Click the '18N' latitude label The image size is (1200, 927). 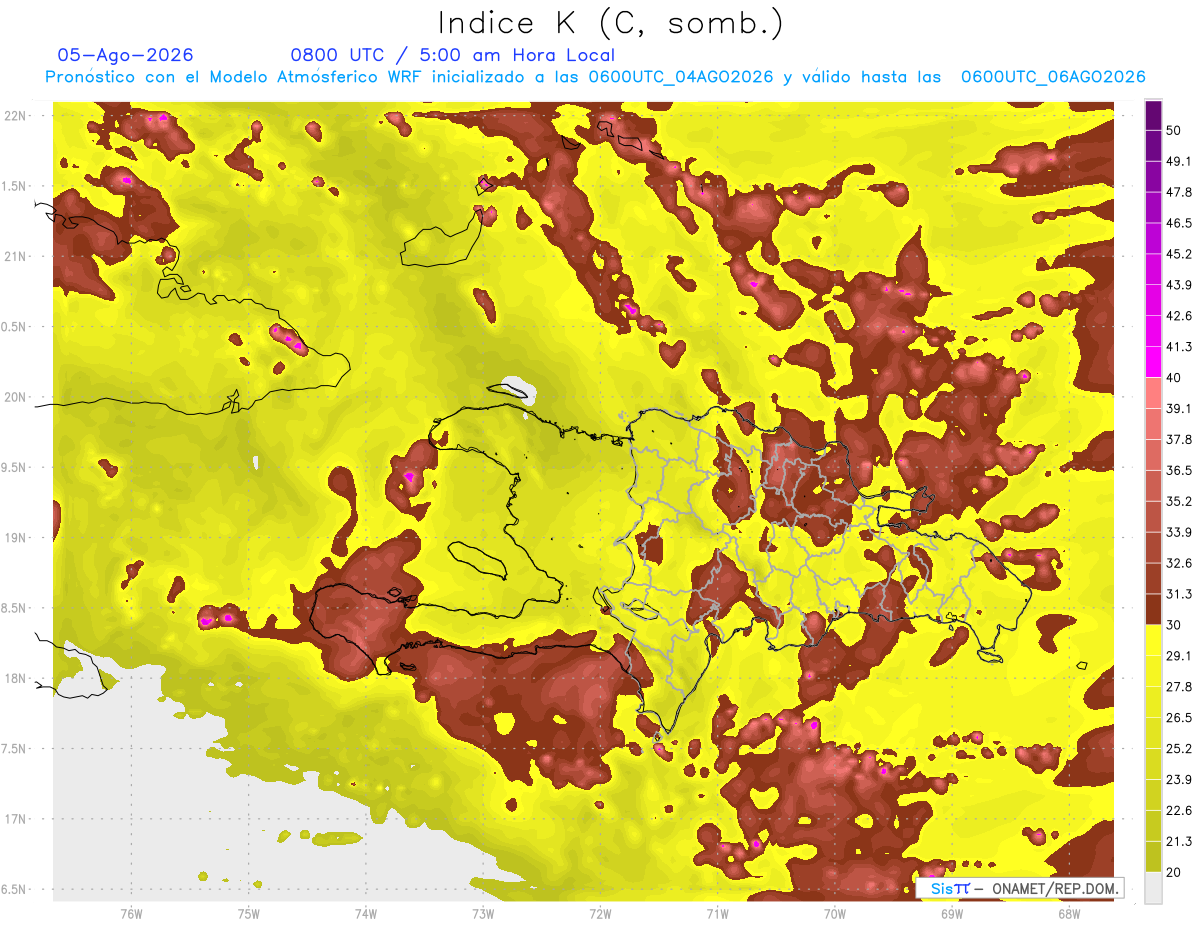(x=17, y=679)
